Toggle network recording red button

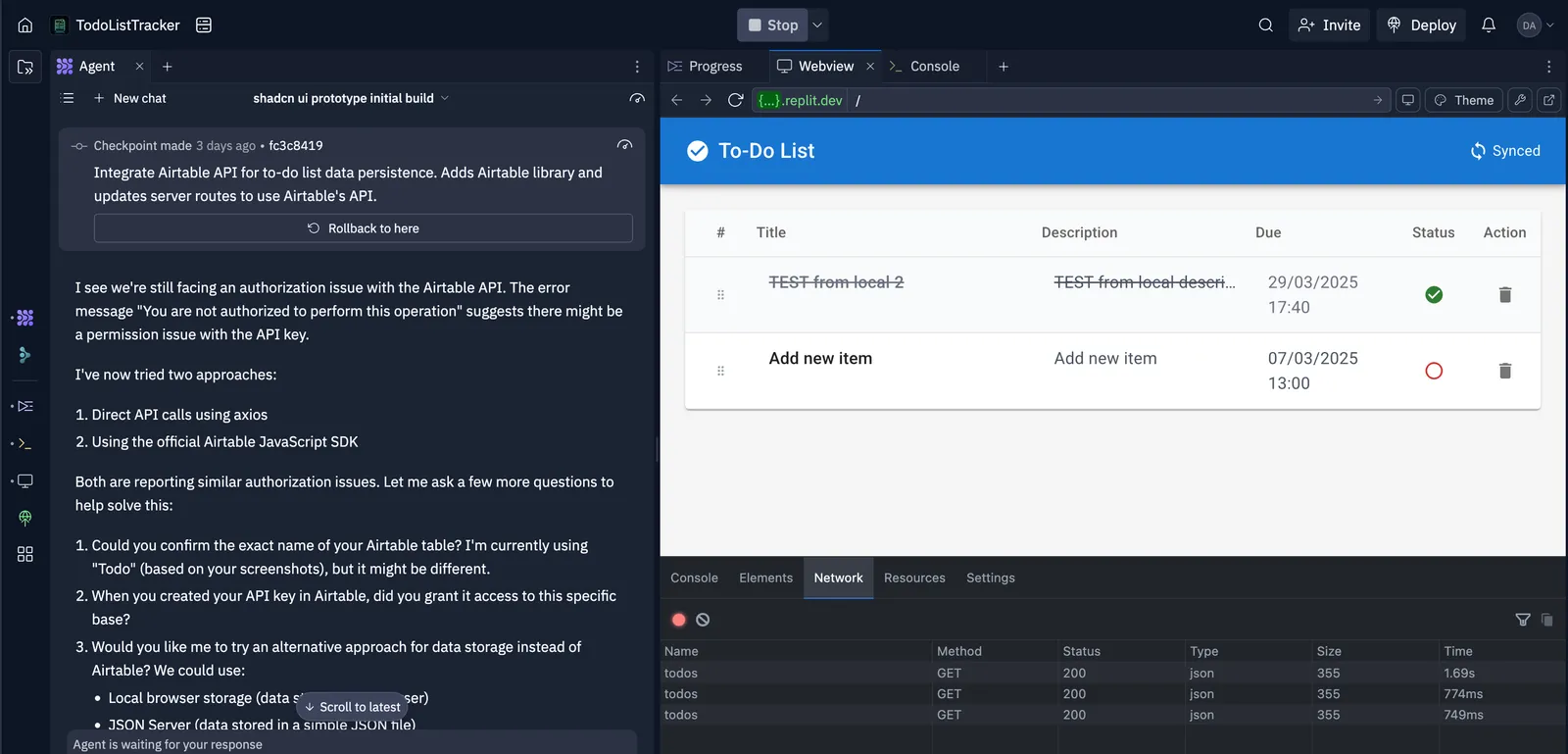[678, 620]
